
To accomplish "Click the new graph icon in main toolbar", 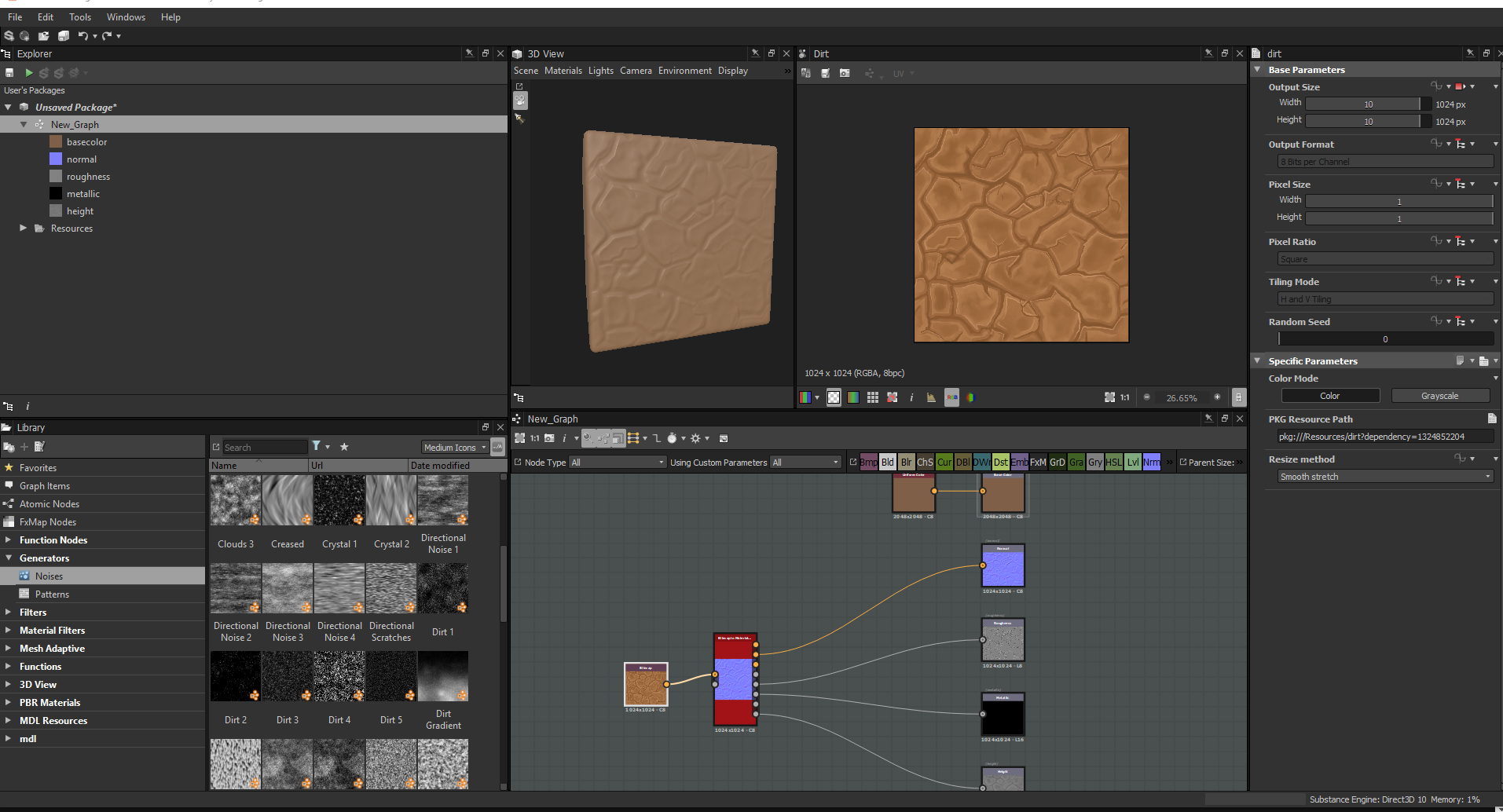I will coord(24,36).
